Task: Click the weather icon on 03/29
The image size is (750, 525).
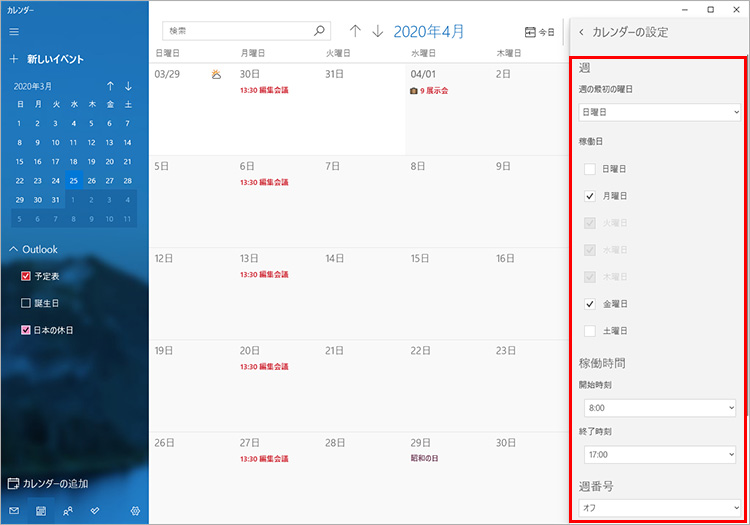Action: pyautogui.click(x=216, y=74)
